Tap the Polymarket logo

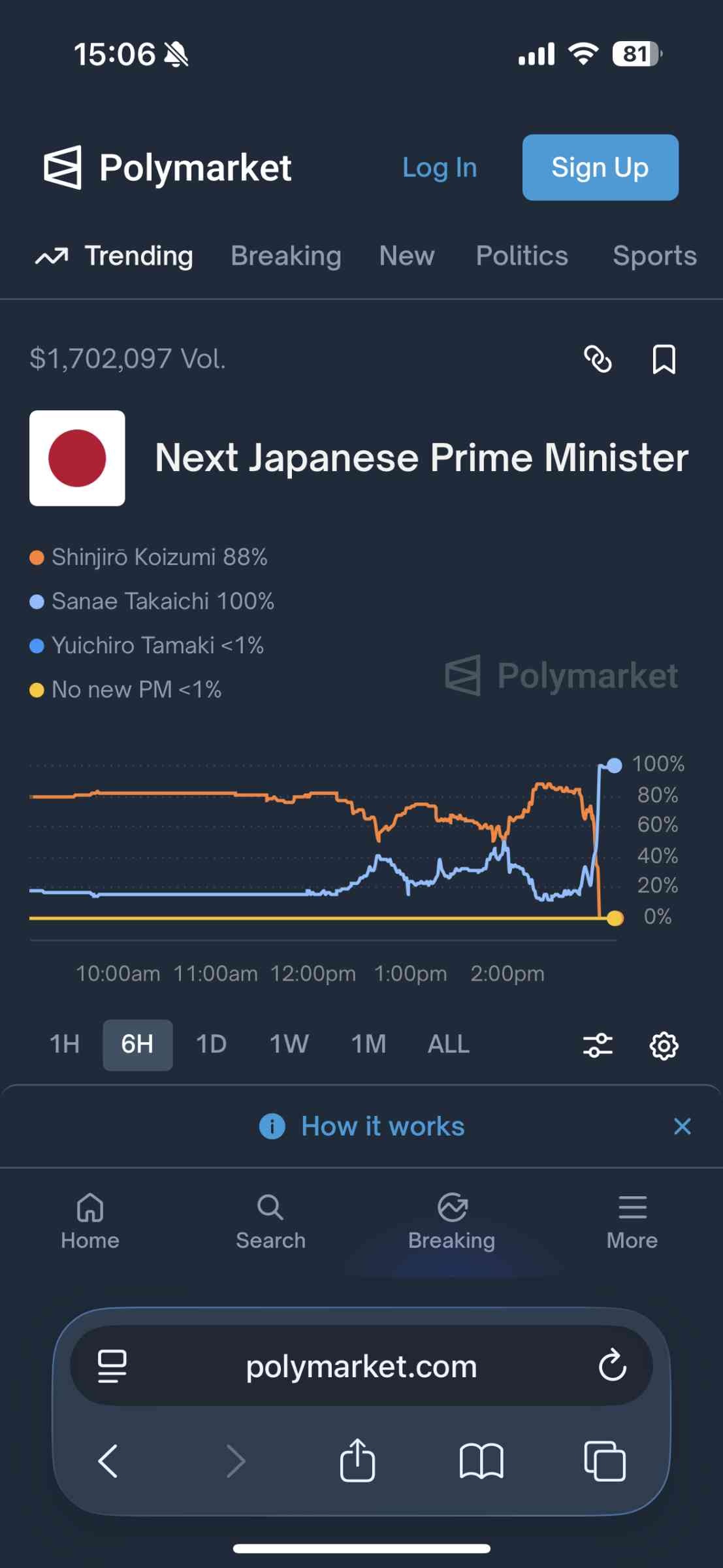click(x=167, y=168)
